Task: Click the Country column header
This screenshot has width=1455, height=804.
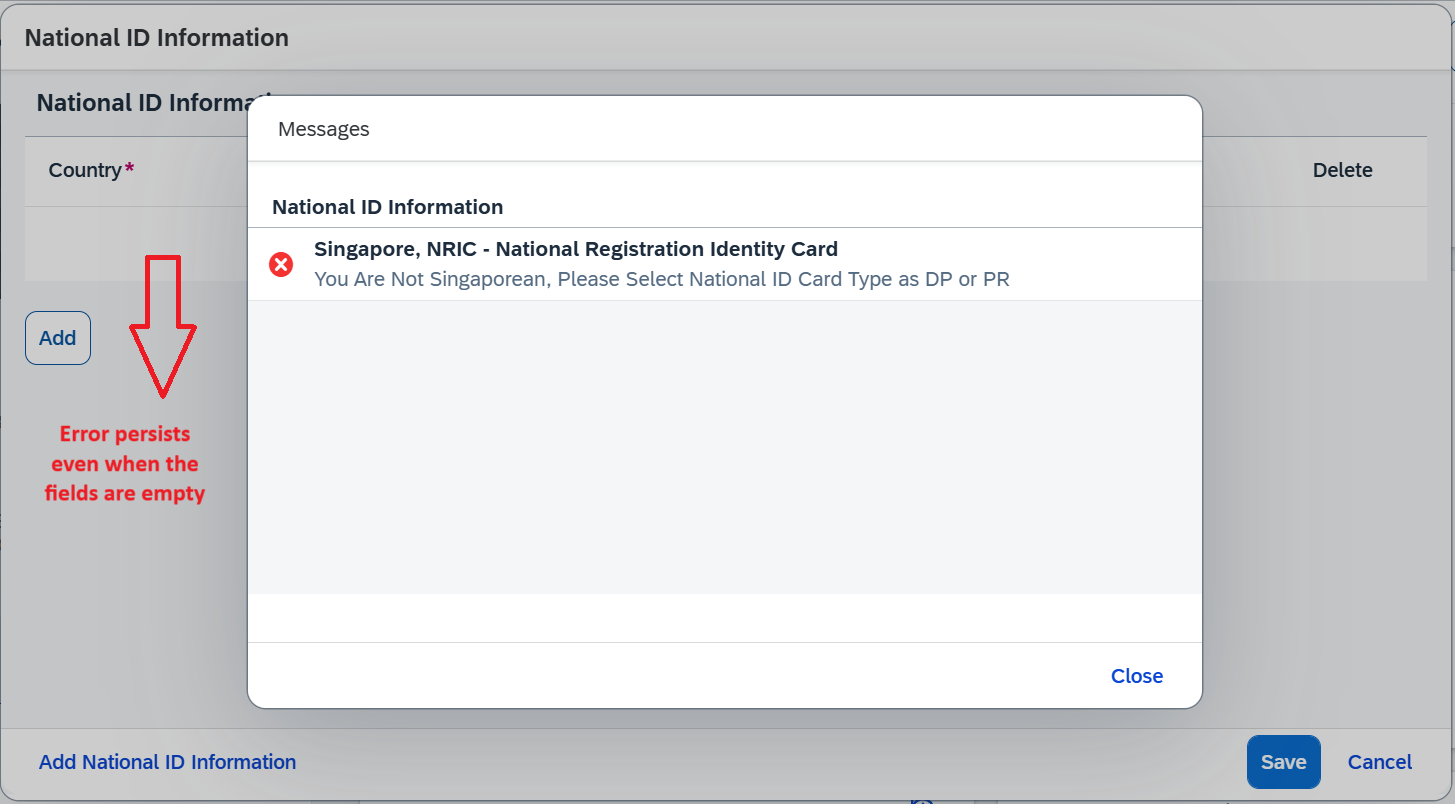Action: pos(85,170)
